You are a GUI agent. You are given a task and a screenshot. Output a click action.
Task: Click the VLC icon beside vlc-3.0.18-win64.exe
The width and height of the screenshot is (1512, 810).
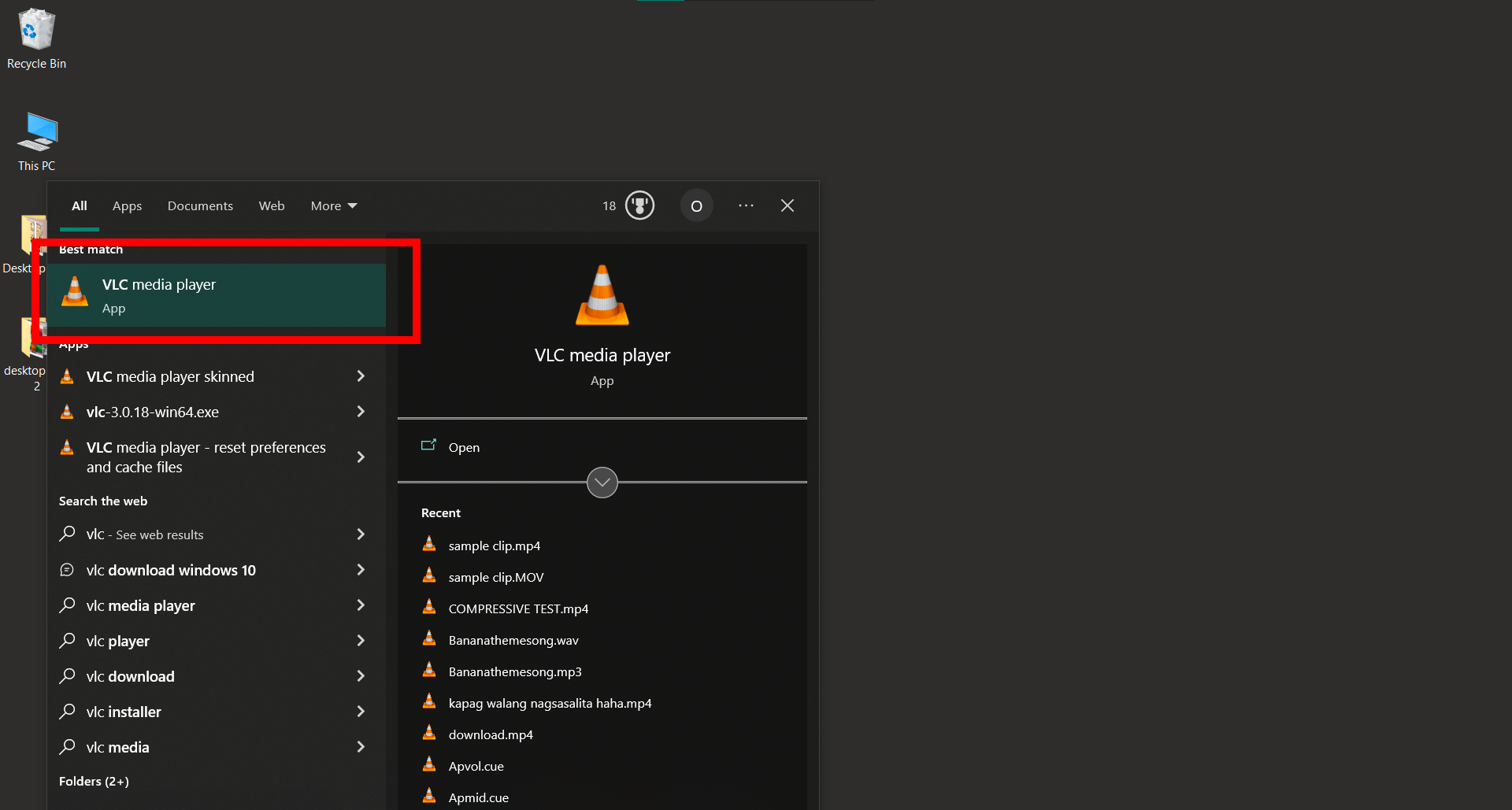coord(67,411)
